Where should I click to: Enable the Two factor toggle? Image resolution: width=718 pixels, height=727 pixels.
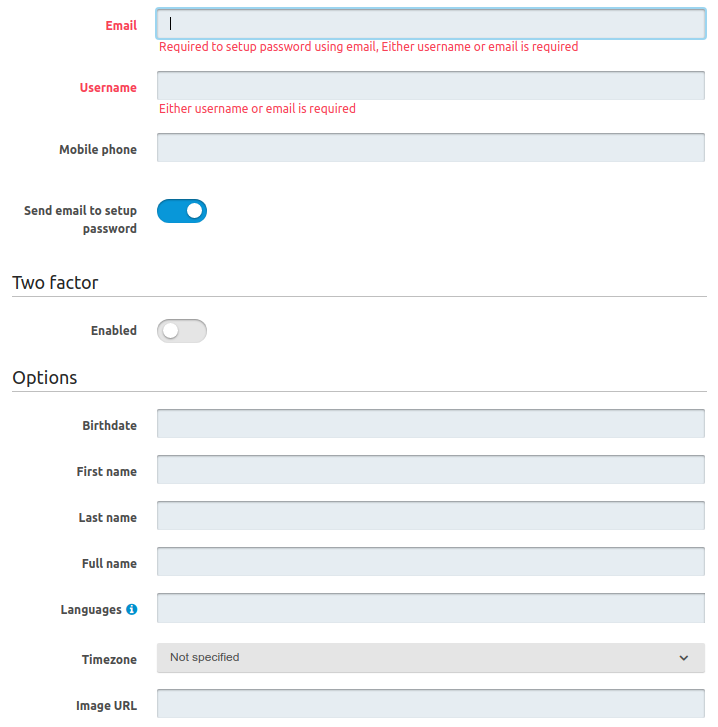pos(182,331)
